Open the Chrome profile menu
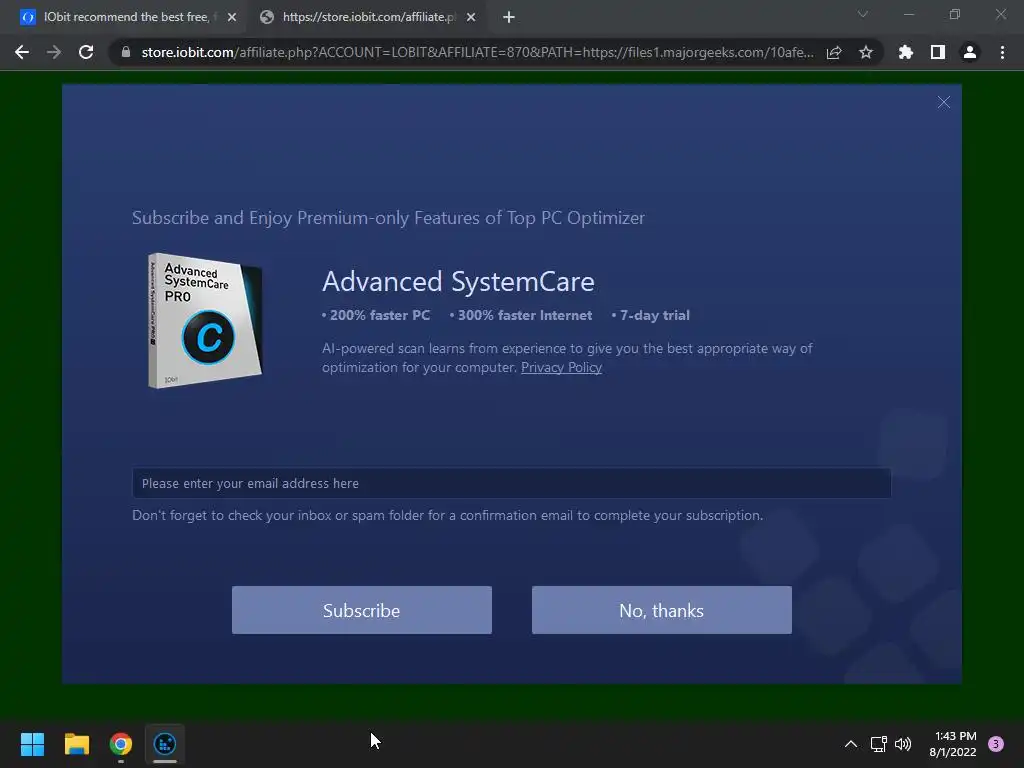The width and height of the screenshot is (1024, 768). tap(970, 52)
